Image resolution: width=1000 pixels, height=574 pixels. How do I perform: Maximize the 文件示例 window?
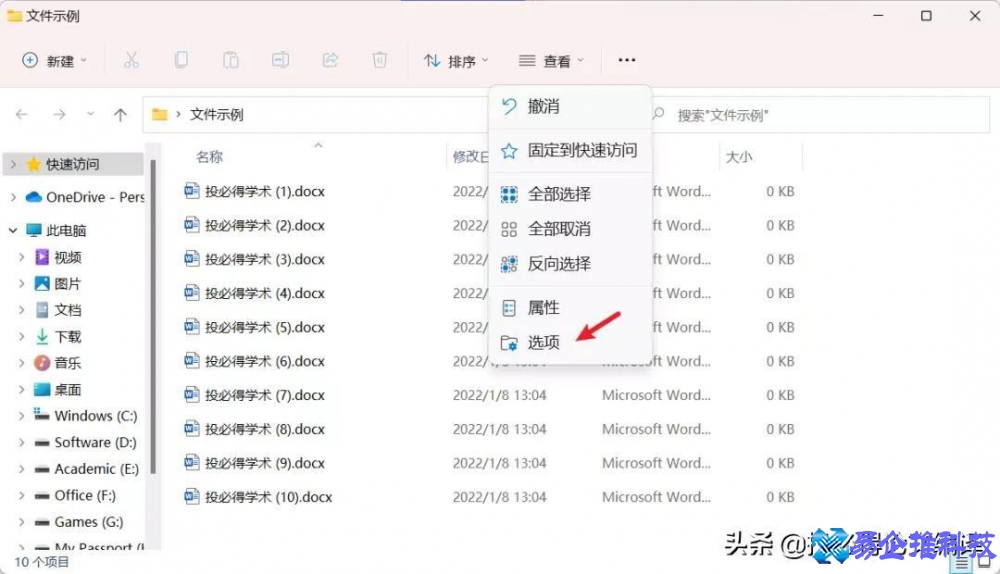(x=926, y=16)
